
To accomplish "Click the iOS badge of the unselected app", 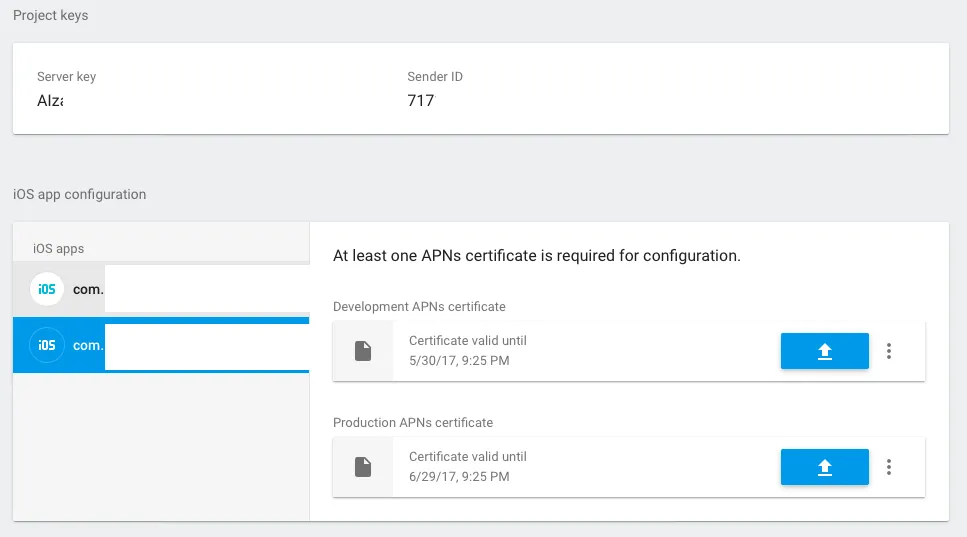I will click(47, 289).
